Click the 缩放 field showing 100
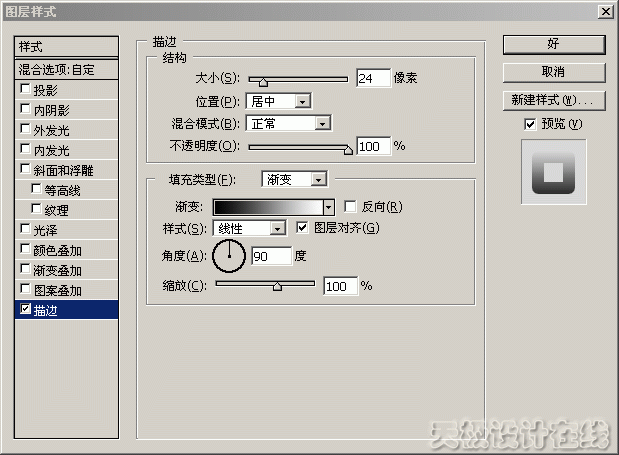 (x=341, y=286)
